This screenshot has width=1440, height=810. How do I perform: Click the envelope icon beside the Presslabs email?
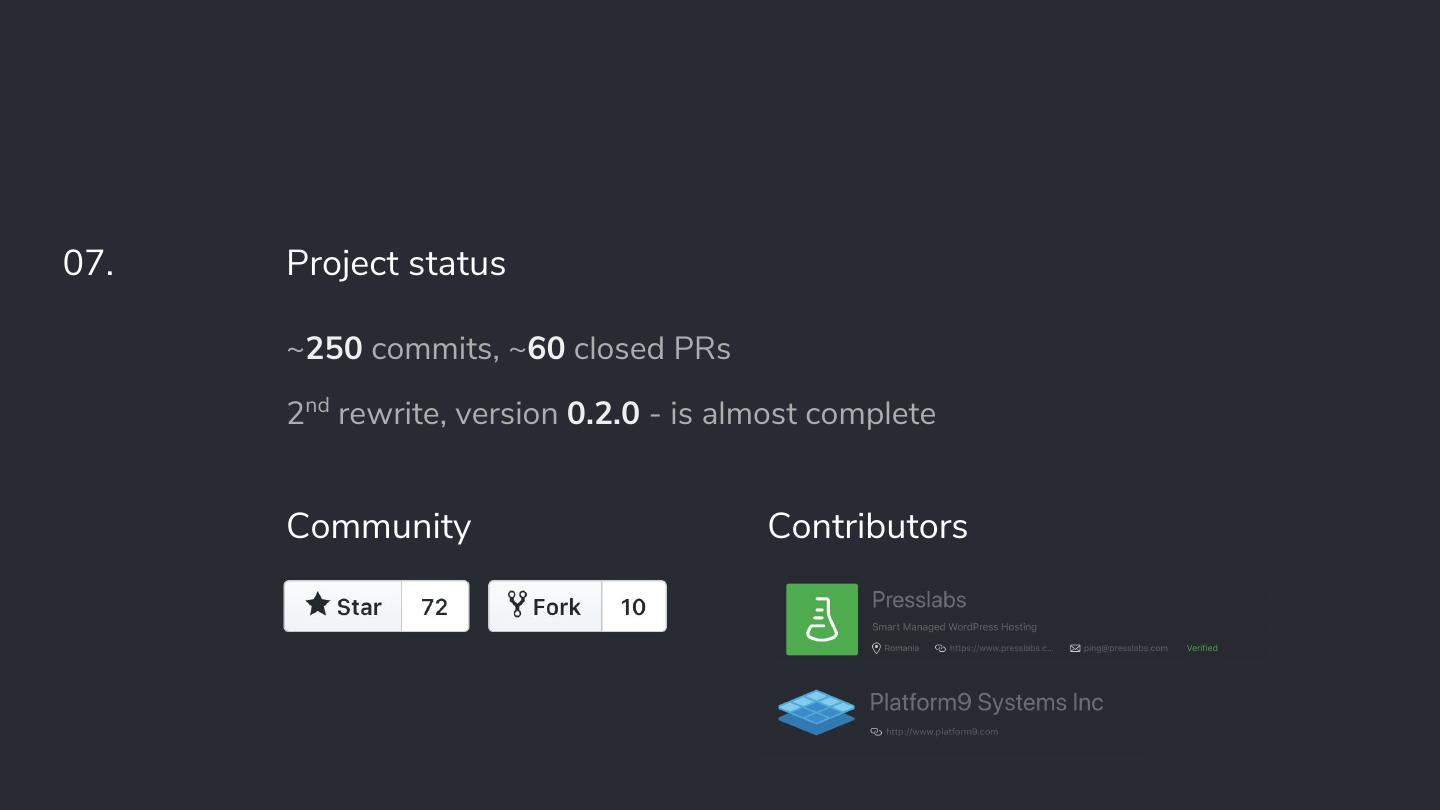pos(1075,648)
